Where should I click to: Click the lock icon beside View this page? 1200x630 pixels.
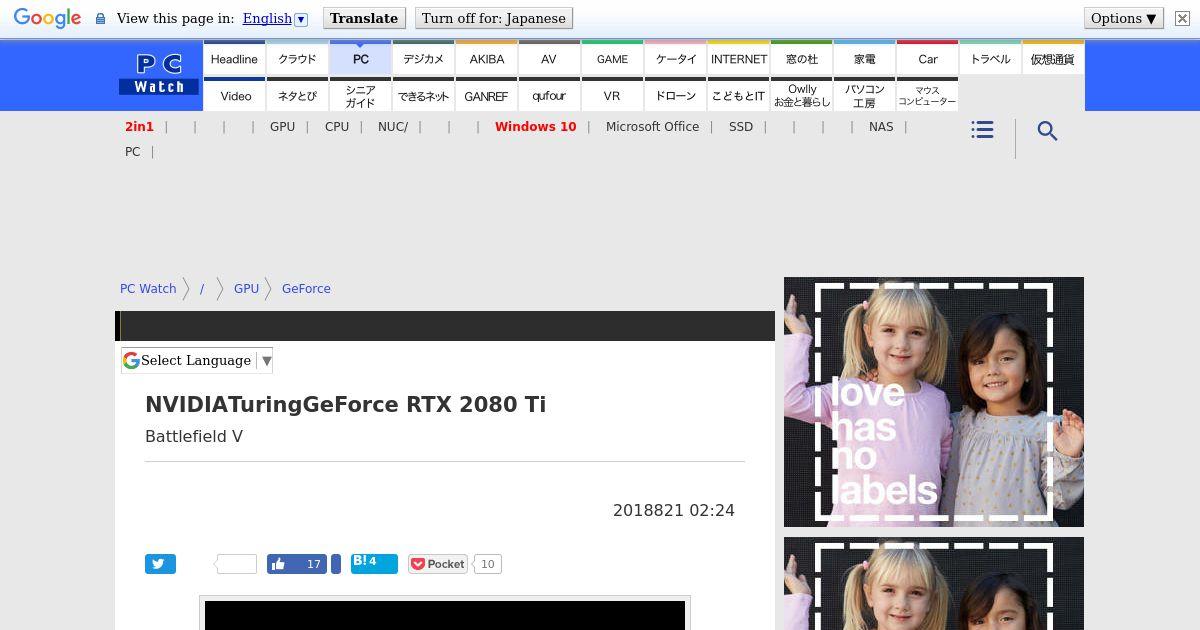tap(100, 18)
